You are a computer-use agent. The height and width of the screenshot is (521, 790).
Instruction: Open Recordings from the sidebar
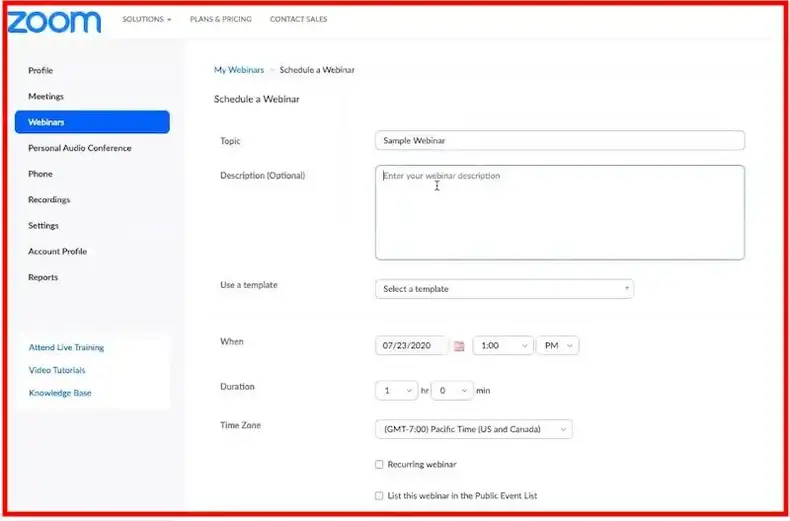pyautogui.click(x=49, y=200)
